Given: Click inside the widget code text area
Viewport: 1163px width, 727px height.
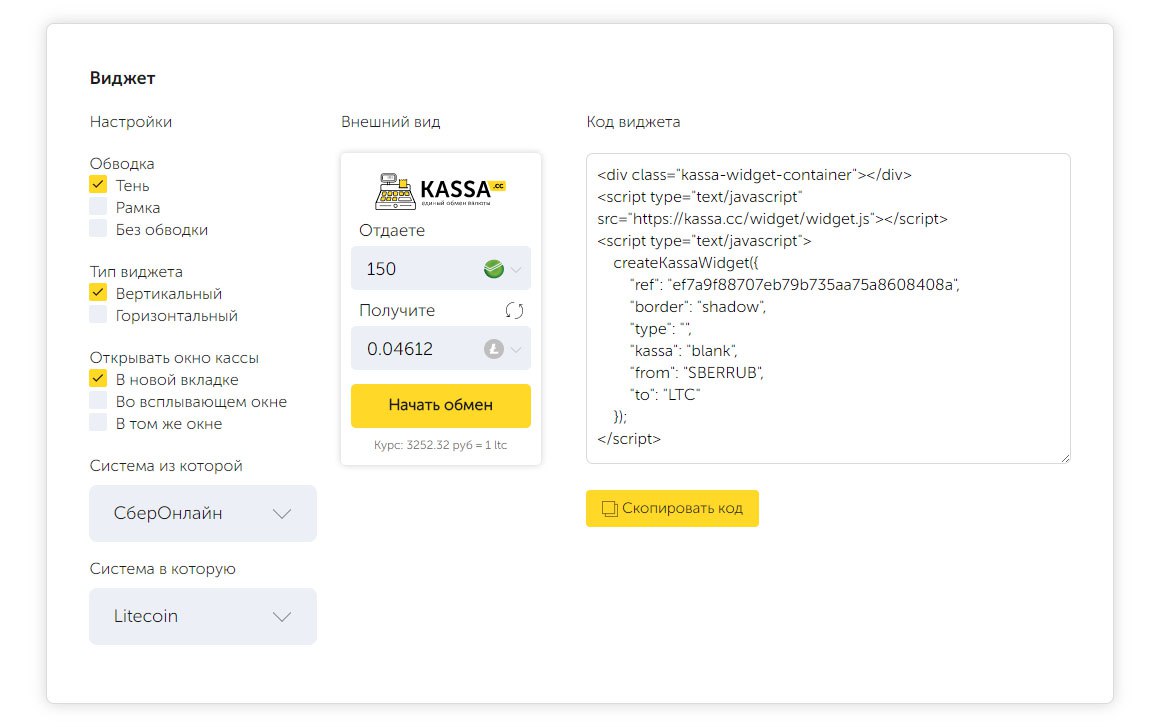Looking at the screenshot, I should [x=828, y=309].
